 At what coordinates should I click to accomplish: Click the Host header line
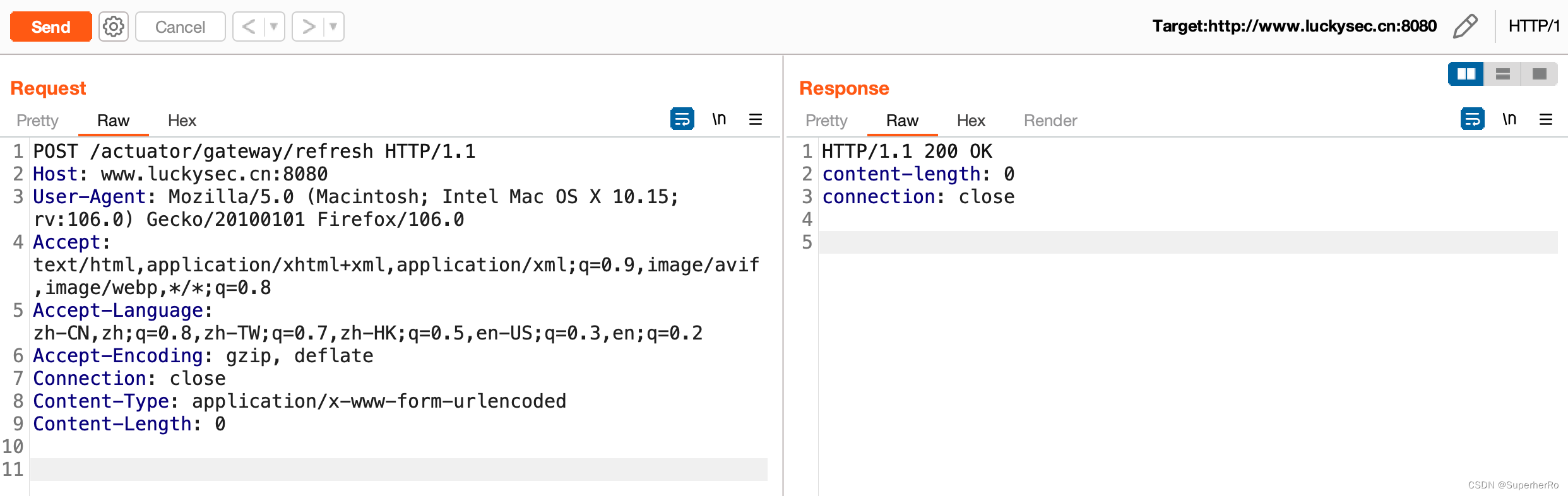181,174
